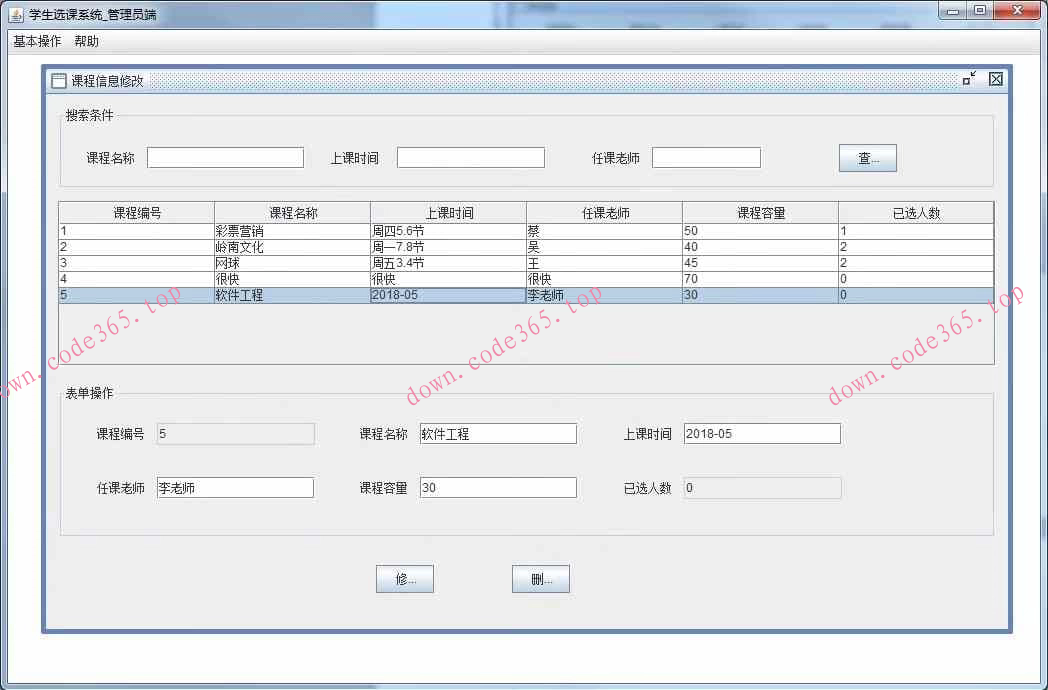Click the 查... search button

[868, 158]
